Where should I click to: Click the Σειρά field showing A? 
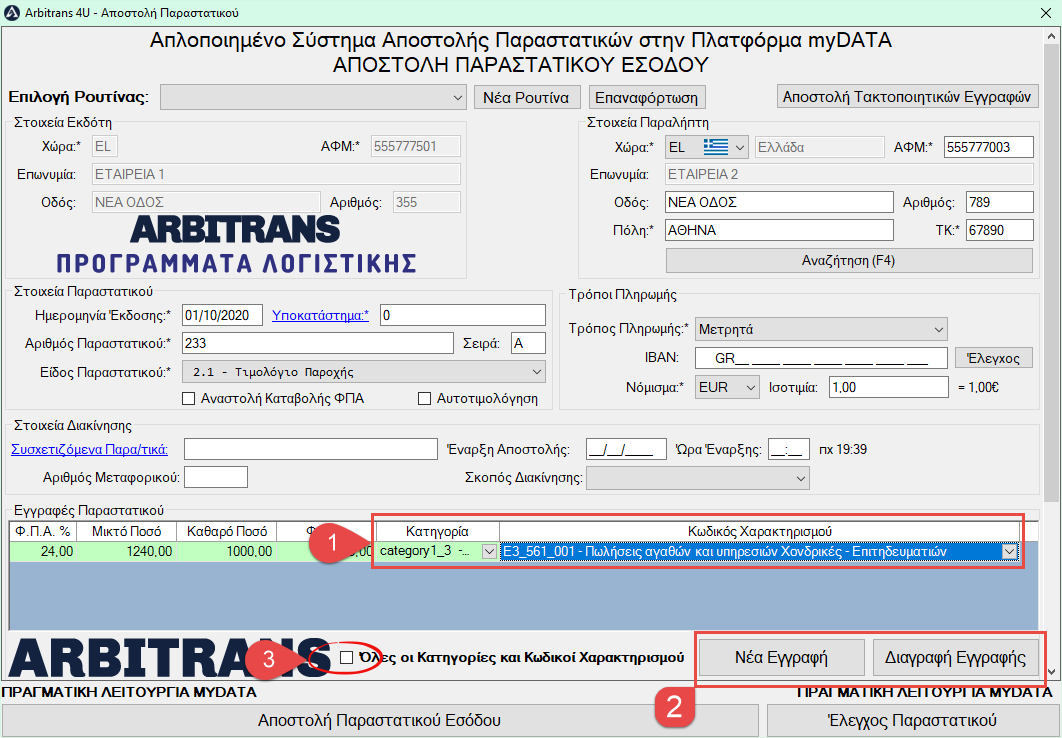(x=528, y=343)
